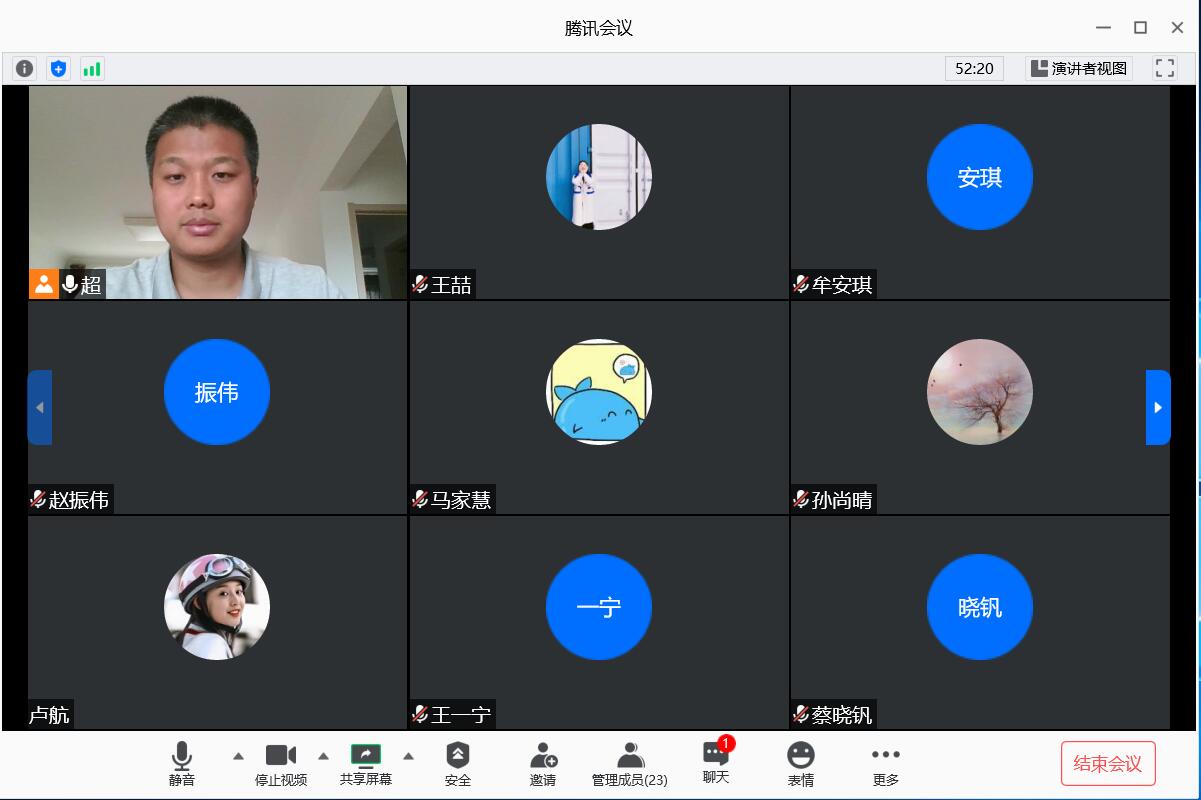Open the 表情 emoji reactions
Viewport: 1201px width, 800px height.
(801, 764)
